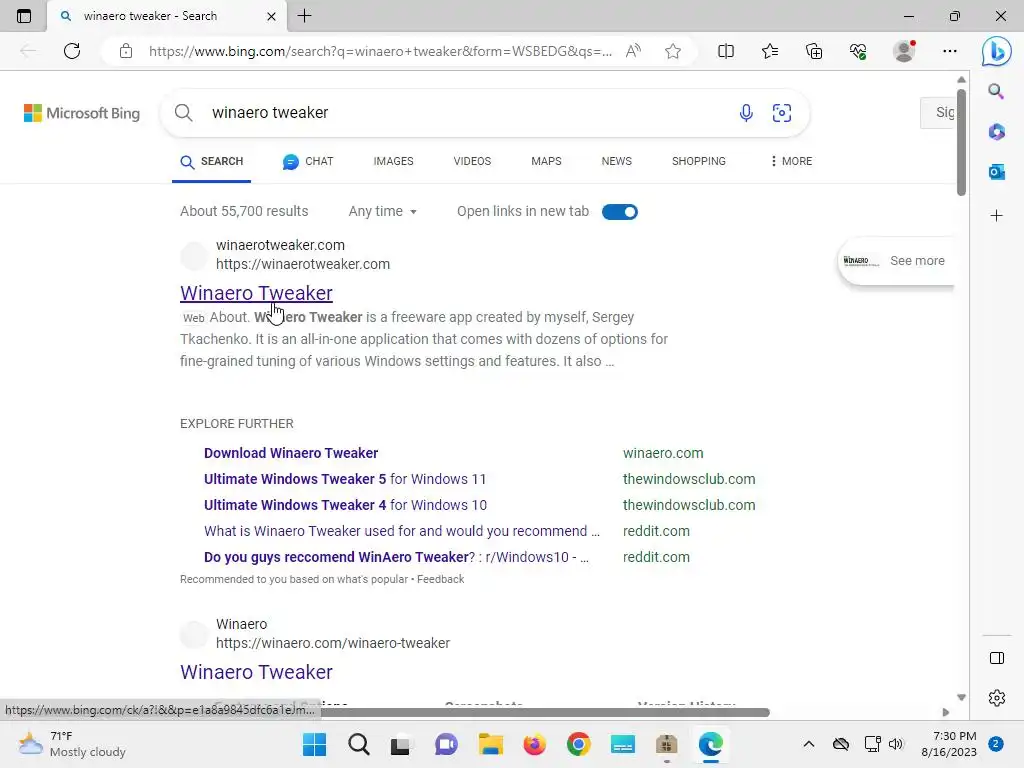
Task: Open Ultimate Windows Tweaker 5 link
Action: pos(345,479)
